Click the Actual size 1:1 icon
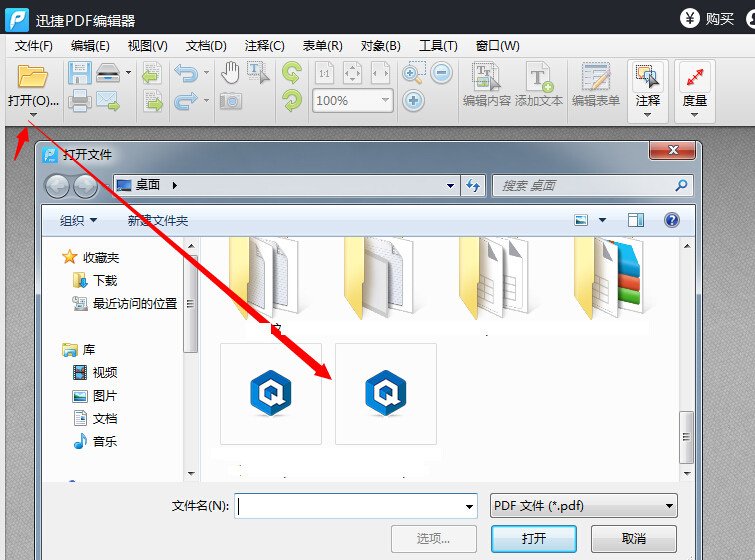Screen dimensions: 755x560 tap(324, 73)
